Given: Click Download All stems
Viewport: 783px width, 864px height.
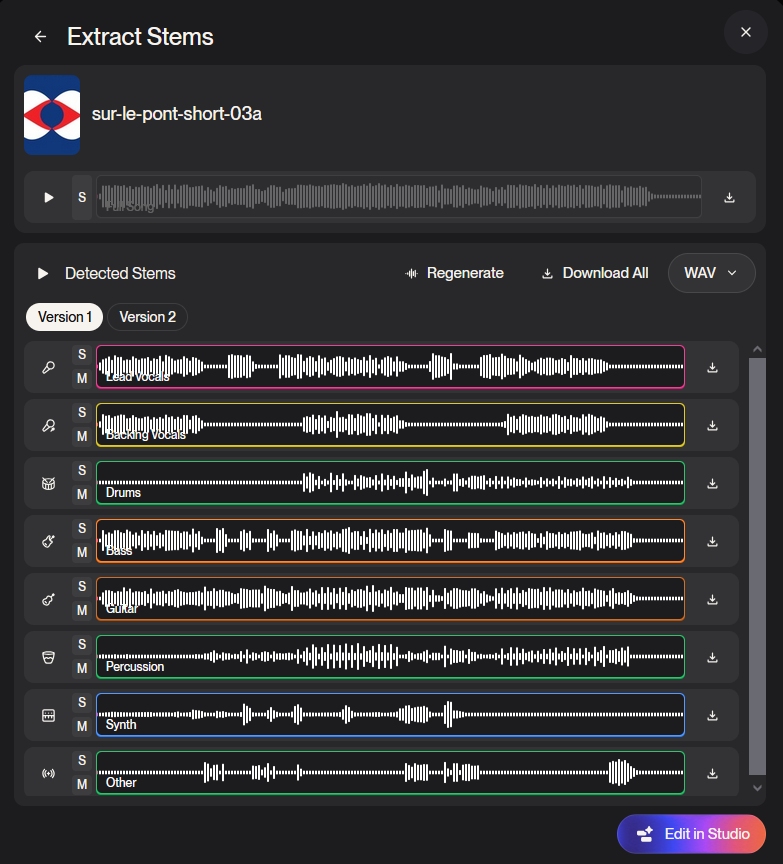Looking at the screenshot, I should pyautogui.click(x=595, y=273).
